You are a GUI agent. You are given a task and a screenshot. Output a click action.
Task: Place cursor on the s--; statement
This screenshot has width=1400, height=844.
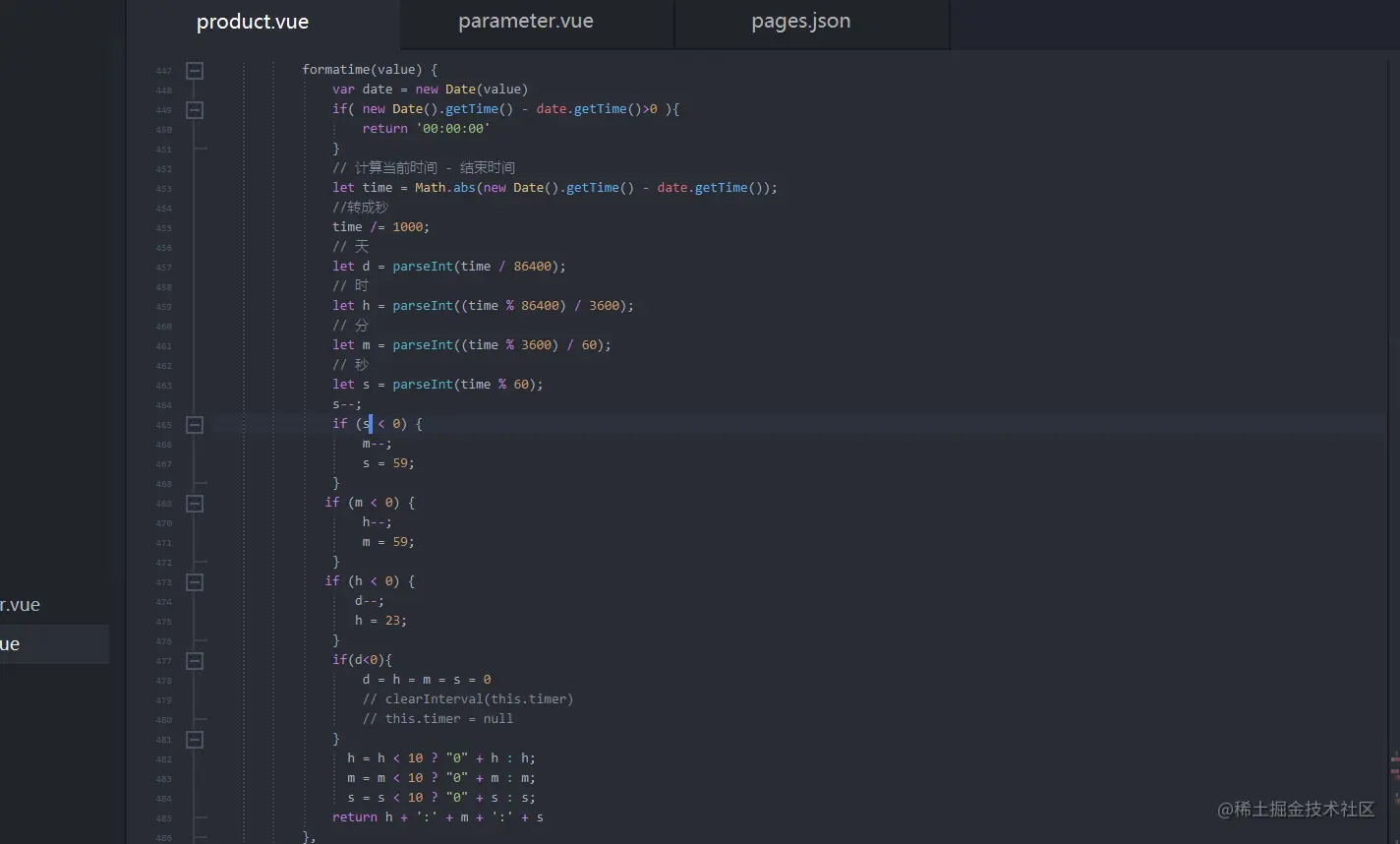[x=347, y=404]
